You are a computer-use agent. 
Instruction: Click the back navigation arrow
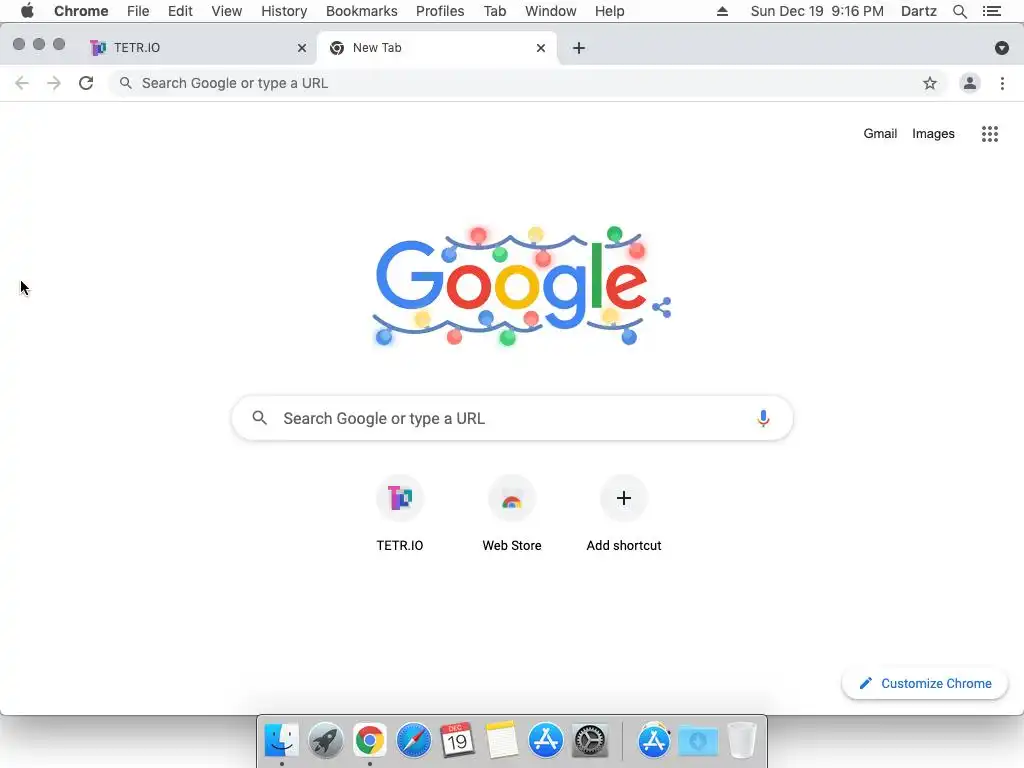[x=22, y=83]
